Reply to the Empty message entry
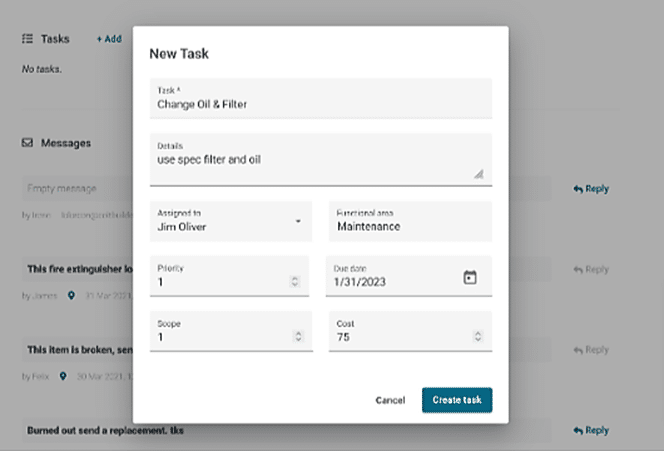Viewport: 664px width, 451px height. 591,188
